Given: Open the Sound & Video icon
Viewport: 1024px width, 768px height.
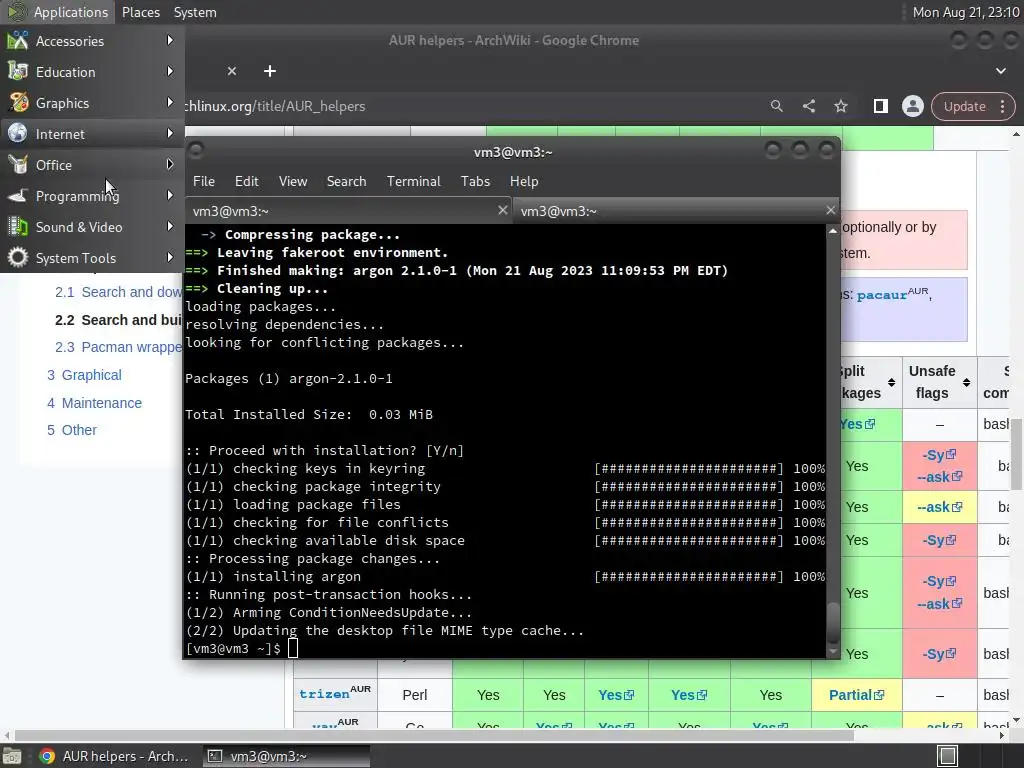Looking at the screenshot, I should (18, 227).
